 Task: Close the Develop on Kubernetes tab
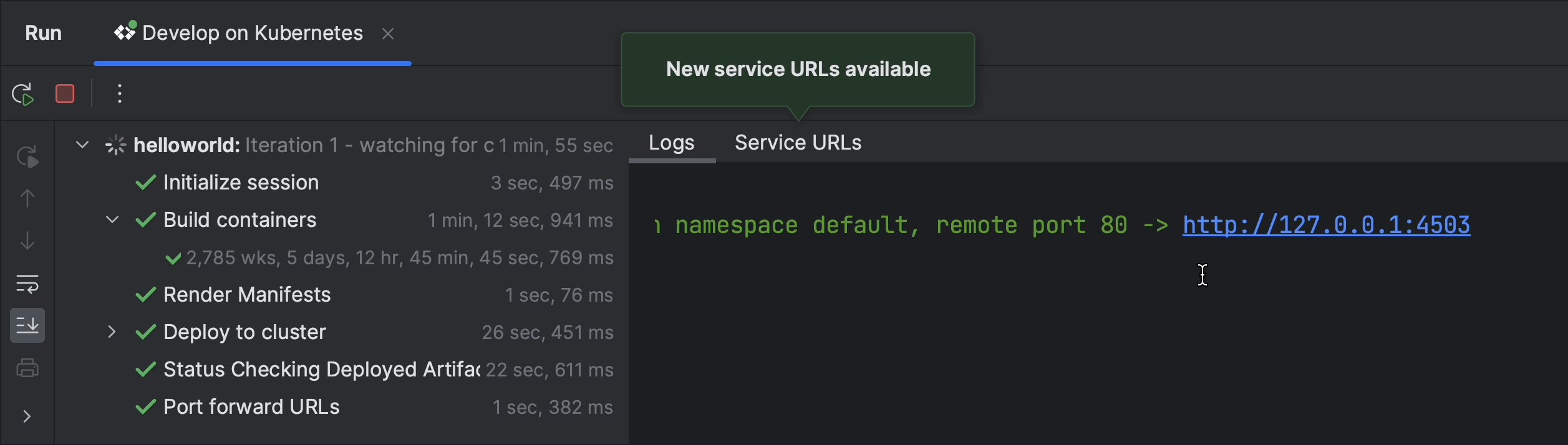[388, 34]
